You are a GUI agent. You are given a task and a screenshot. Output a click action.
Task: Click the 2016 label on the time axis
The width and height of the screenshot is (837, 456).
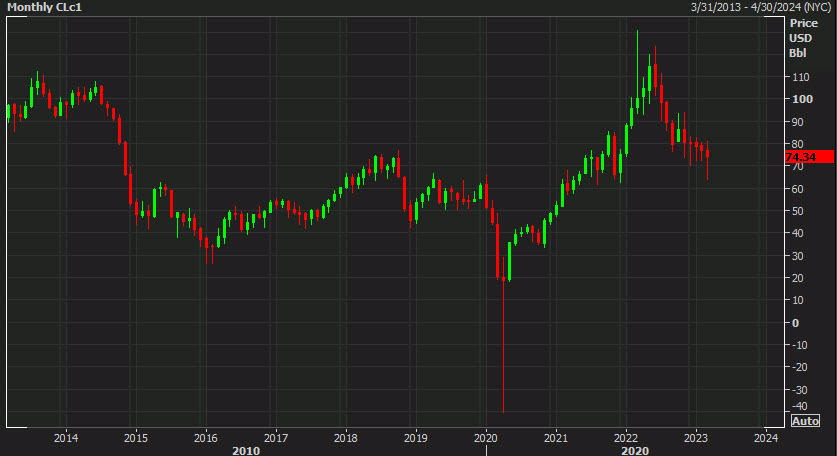click(206, 438)
